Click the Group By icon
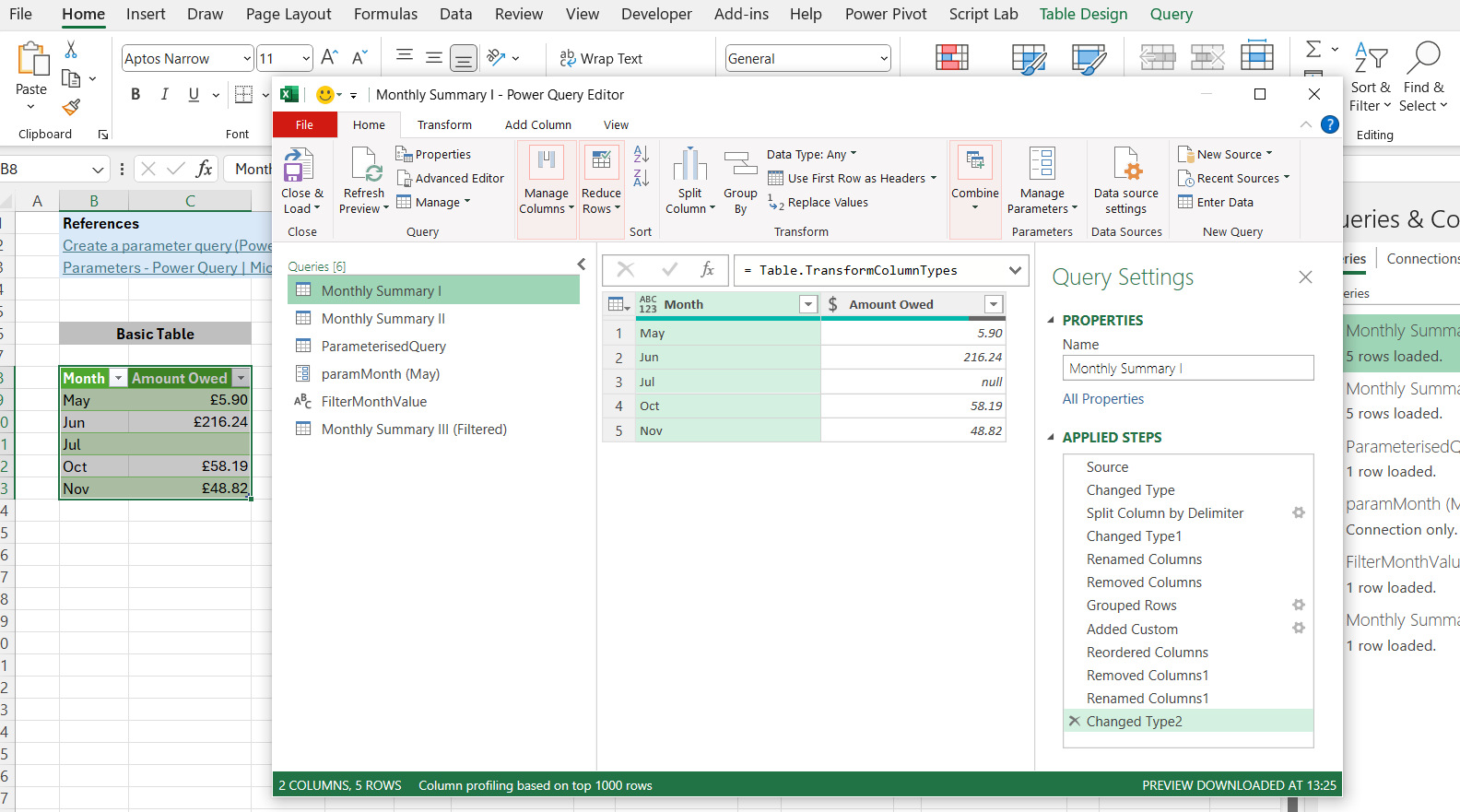Screen dimensions: 1460x812 (740, 165)
